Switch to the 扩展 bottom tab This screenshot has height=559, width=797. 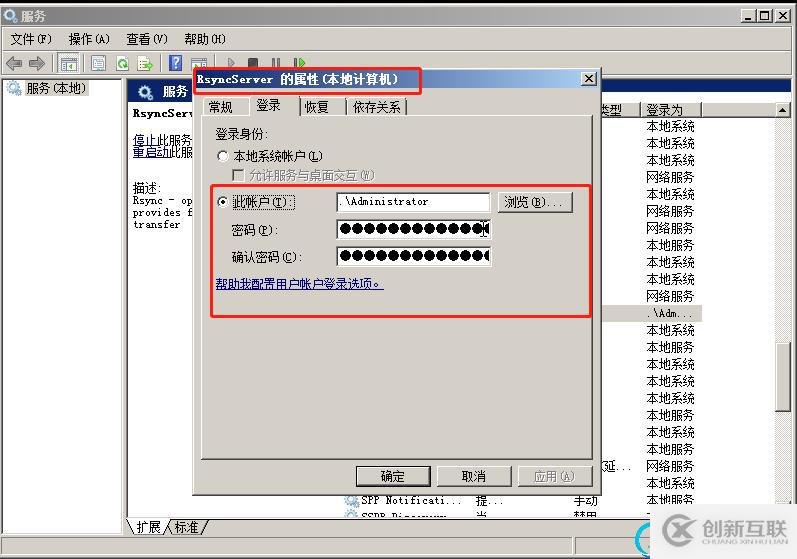tap(148, 527)
